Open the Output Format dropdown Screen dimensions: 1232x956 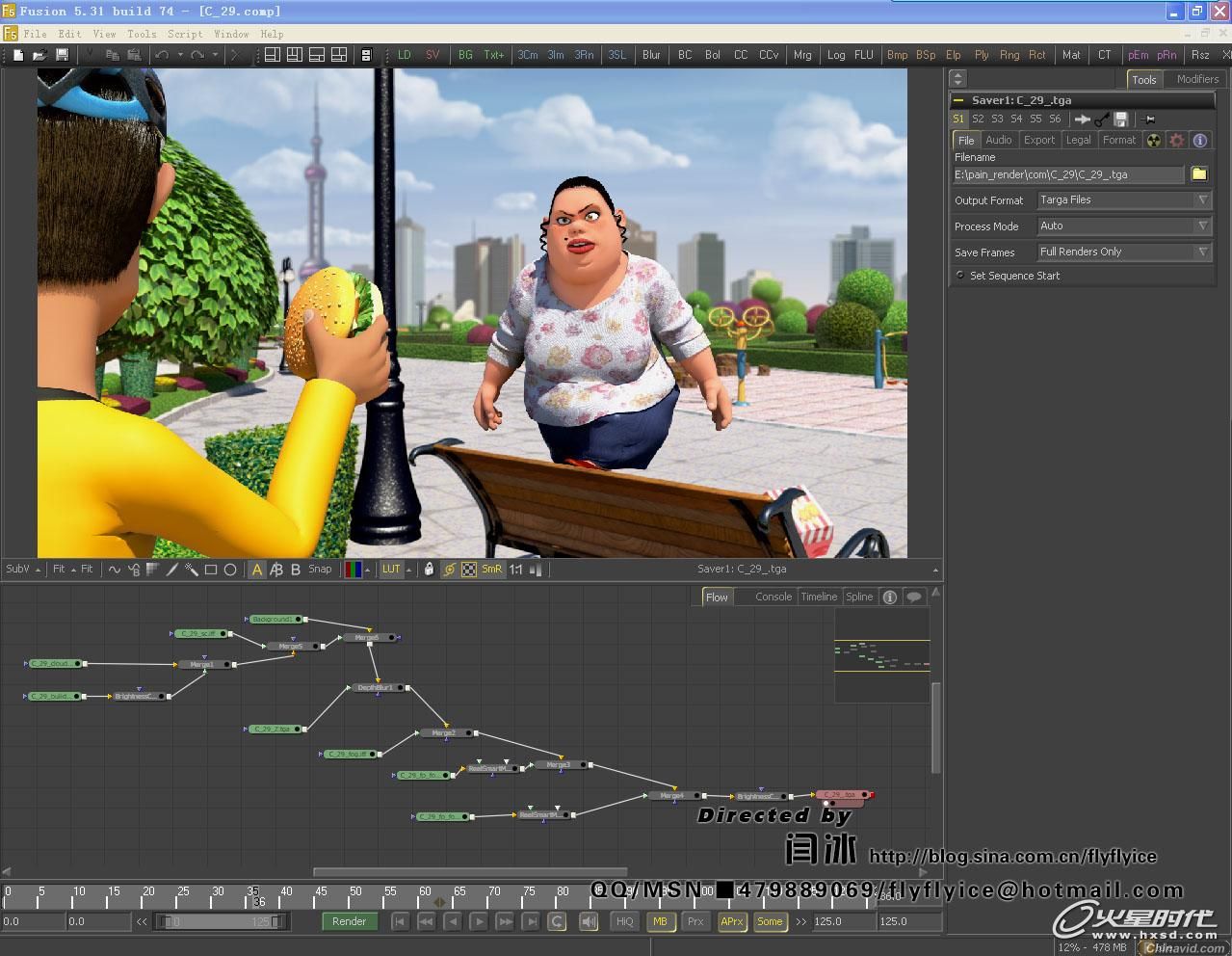coord(1123,199)
